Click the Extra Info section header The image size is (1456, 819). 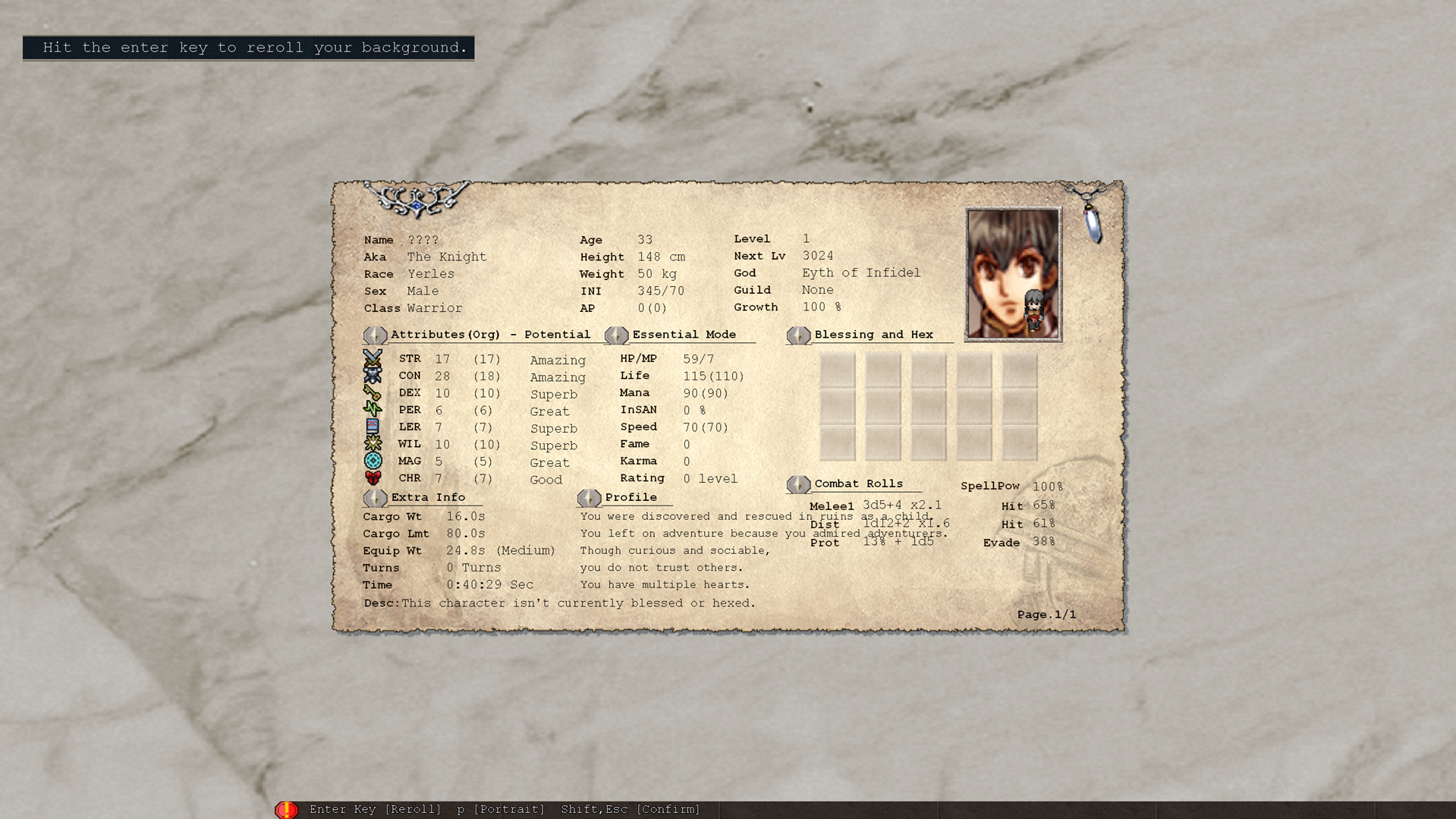point(428,497)
